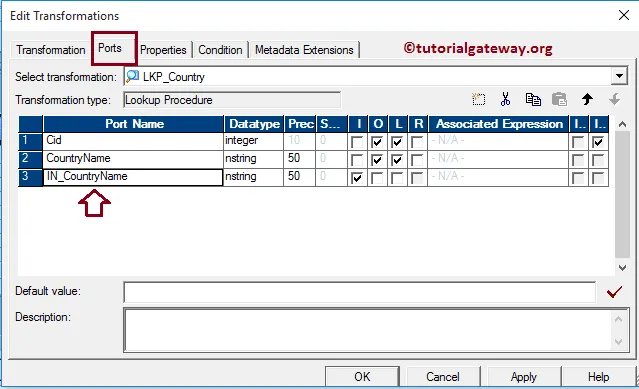The width and height of the screenshot is (639, 389).
Task: Select row header number 1
Action: coord(31,141)
